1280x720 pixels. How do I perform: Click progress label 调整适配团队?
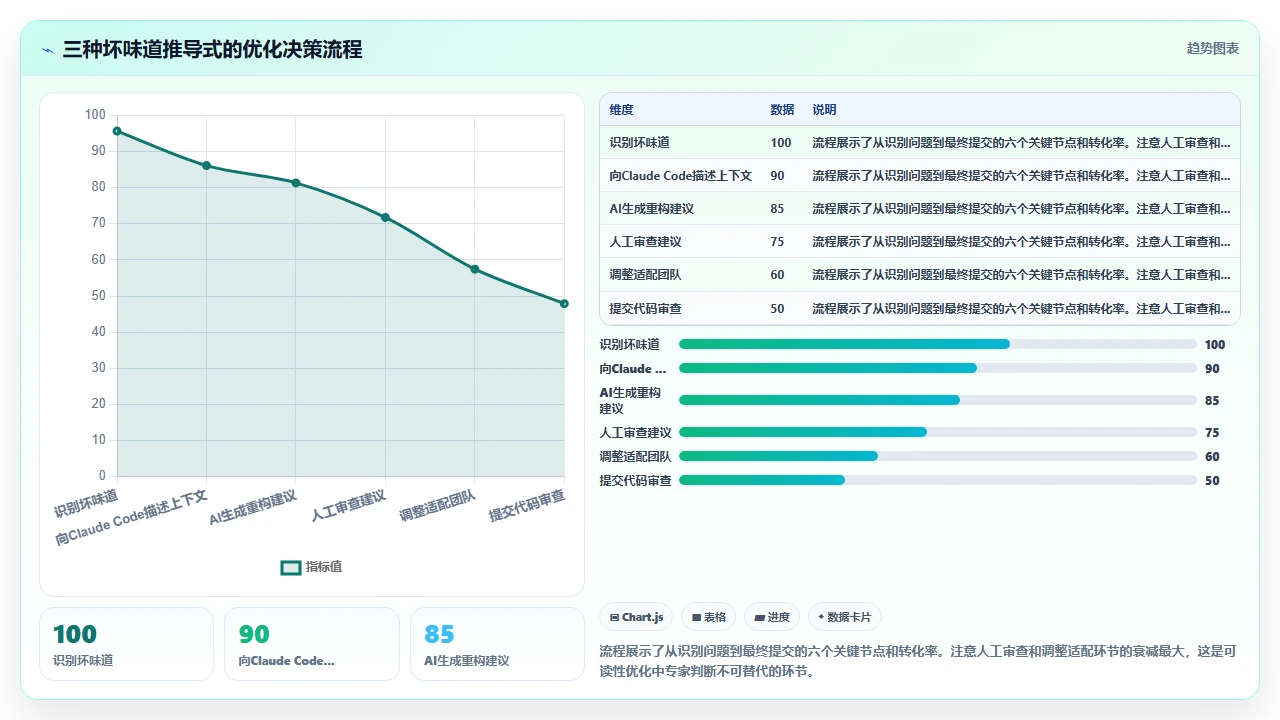pyautogui.click(x=635, y=456)
